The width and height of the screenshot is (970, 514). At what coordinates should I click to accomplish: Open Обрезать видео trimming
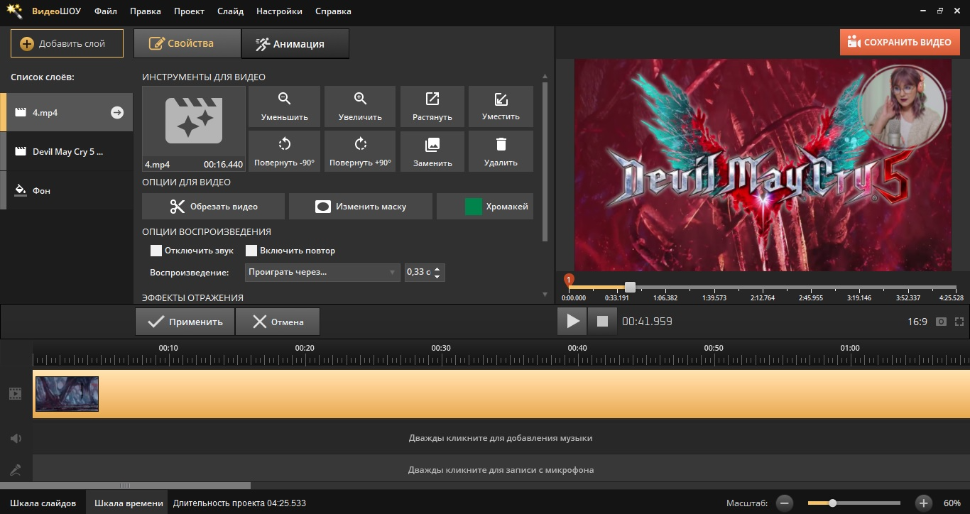213,207
